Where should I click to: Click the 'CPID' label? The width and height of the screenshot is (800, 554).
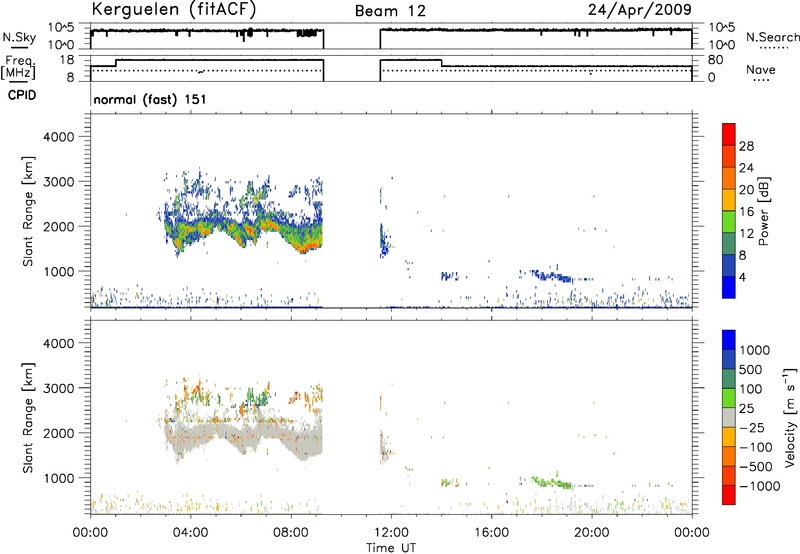(x=22, y=95)
